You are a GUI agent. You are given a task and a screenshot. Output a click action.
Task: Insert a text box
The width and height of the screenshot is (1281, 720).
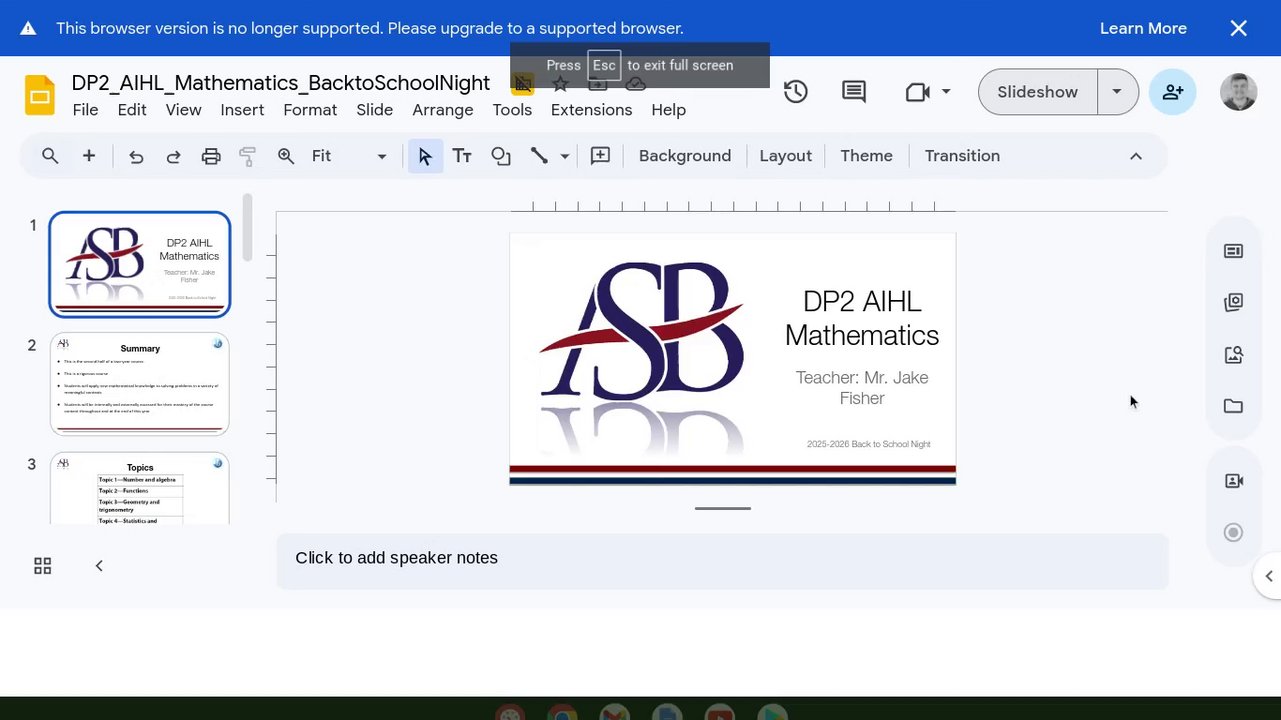click(462, 156)
